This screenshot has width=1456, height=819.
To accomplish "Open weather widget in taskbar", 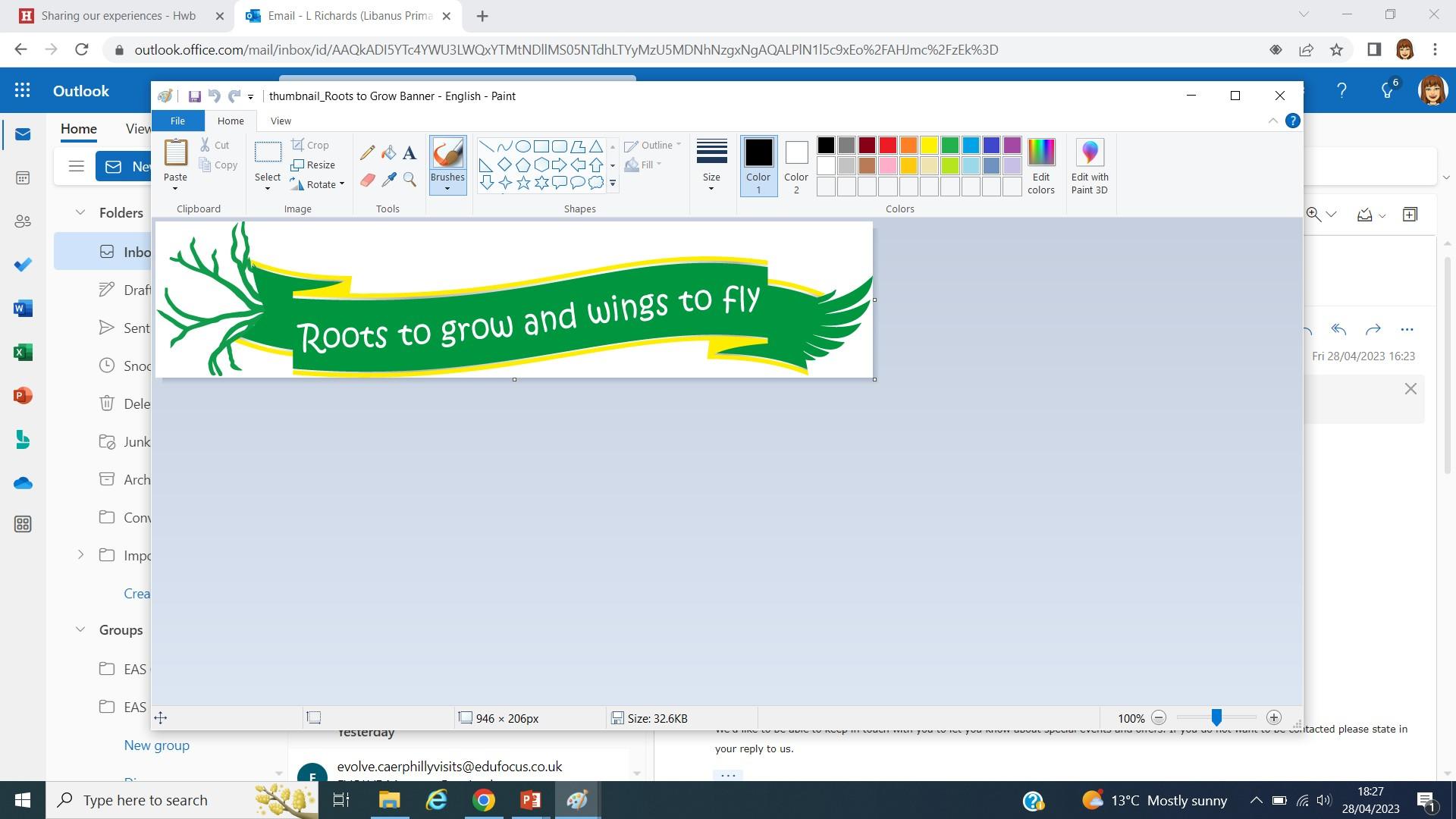I will pyautogui.click(x=1154, y=800).
